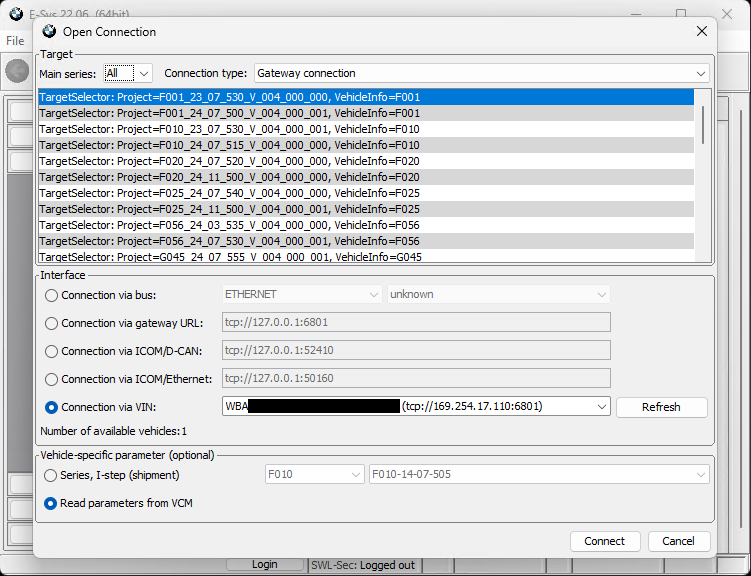The image size is (751, 576).
Task: Select target F056_24_07_530_V_004_000_001
Action: tap(366, 241)
